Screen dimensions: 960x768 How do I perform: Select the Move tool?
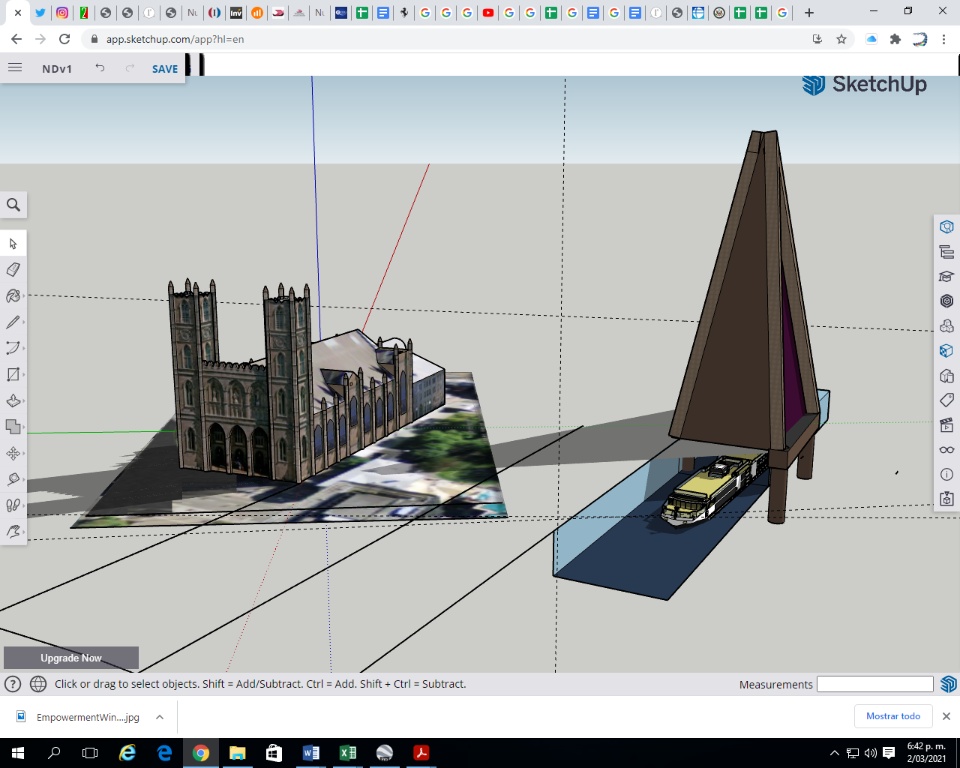click(13, 453)
